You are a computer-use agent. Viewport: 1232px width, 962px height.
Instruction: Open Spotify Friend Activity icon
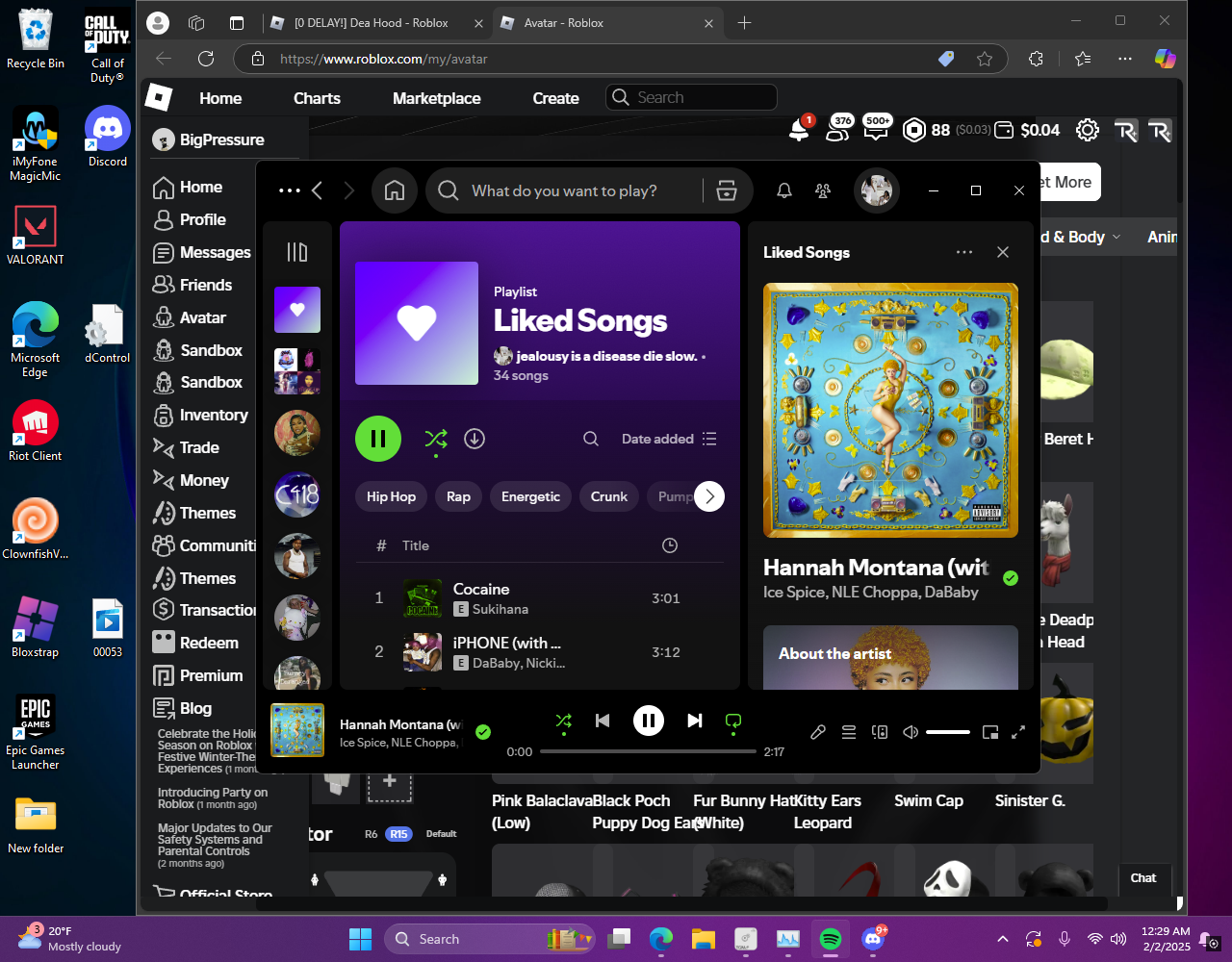823,190
